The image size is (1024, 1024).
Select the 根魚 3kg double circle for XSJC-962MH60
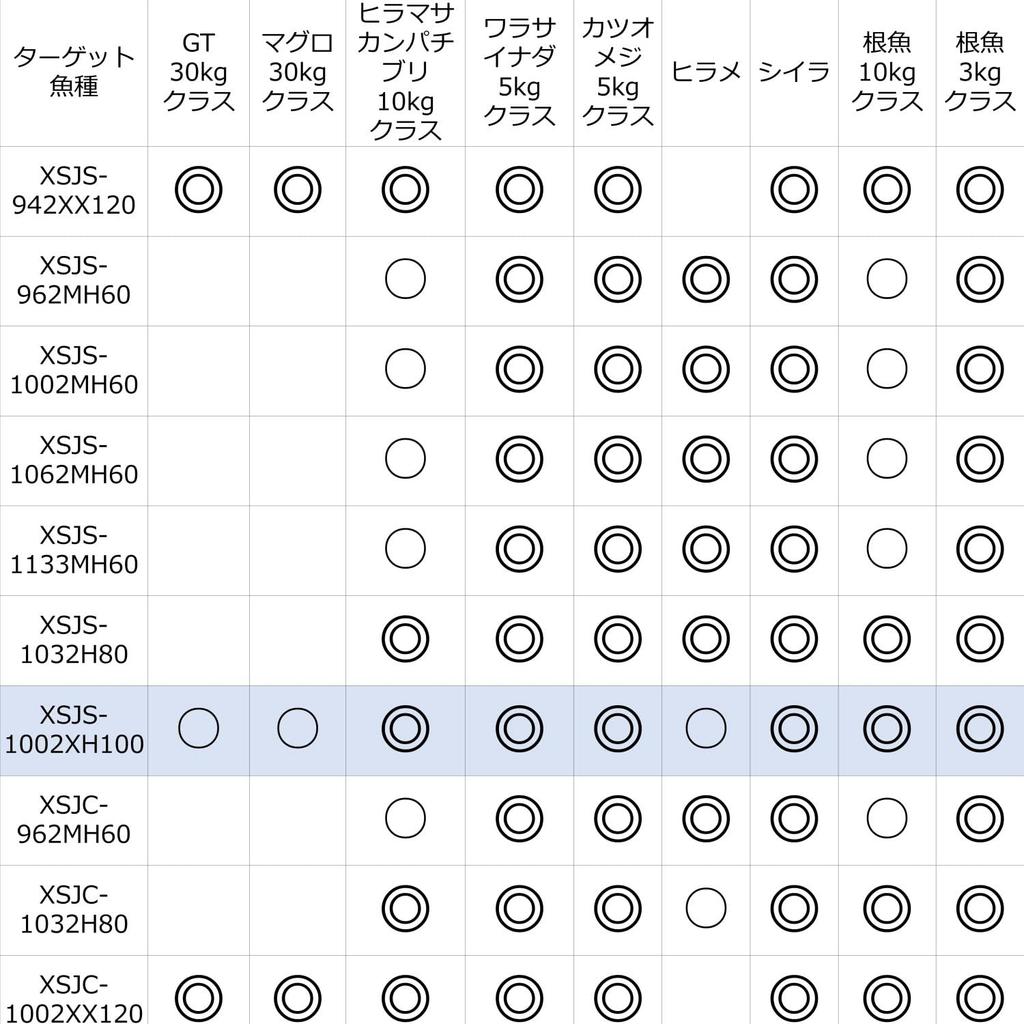click(x=979, y=819)
